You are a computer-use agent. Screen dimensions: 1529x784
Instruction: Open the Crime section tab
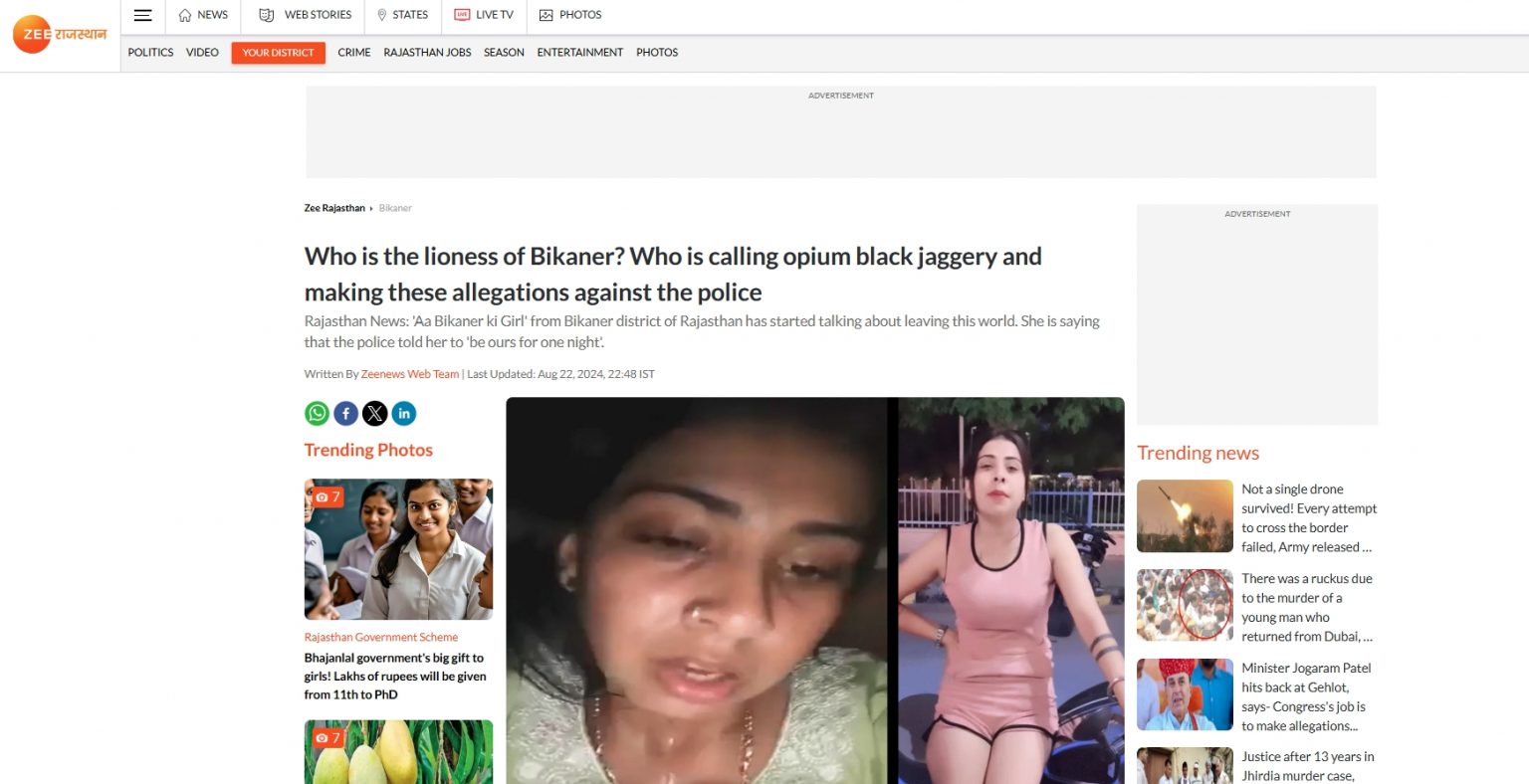coord(353,53)
